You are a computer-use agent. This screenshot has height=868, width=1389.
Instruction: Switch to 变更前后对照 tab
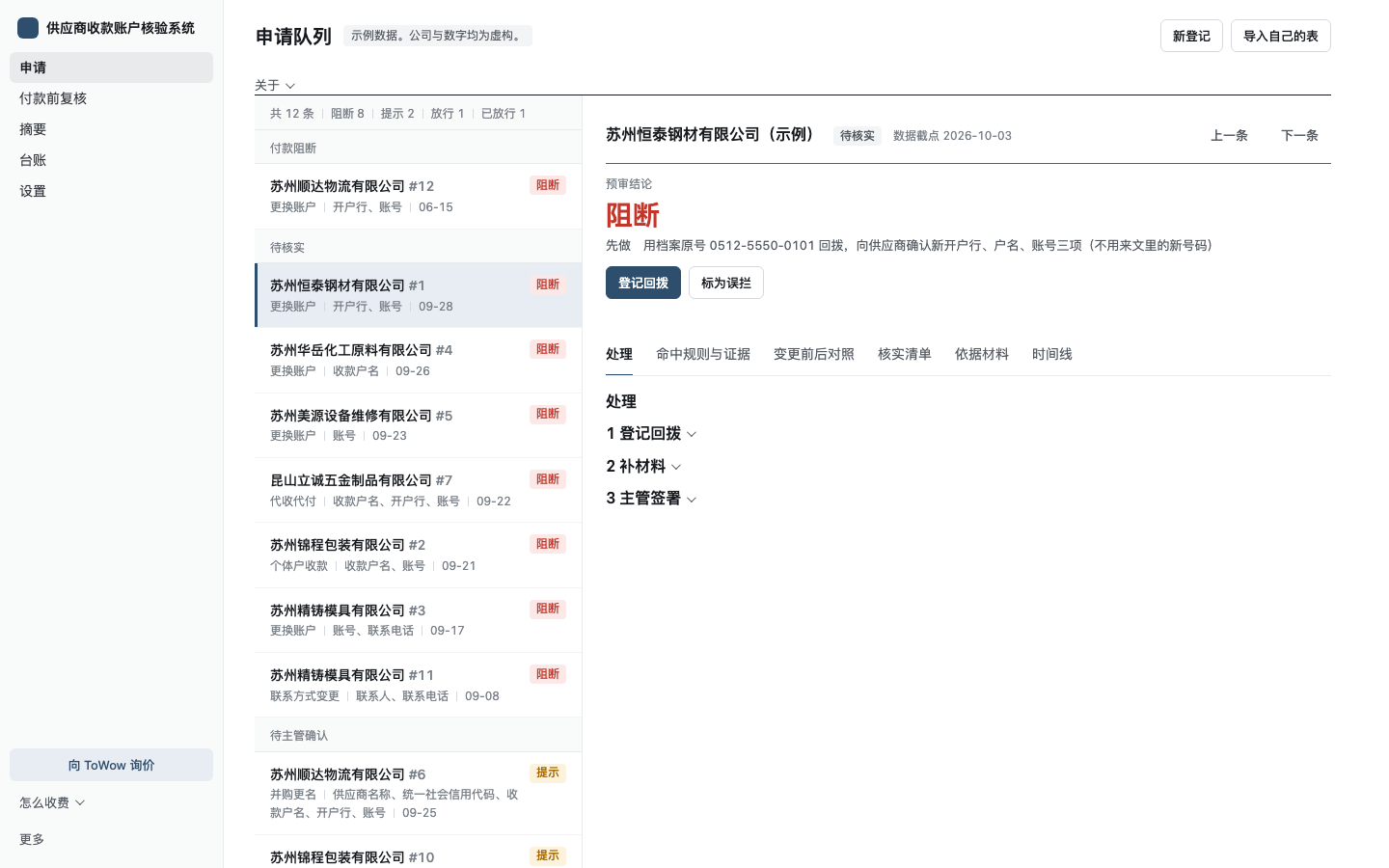814,354
